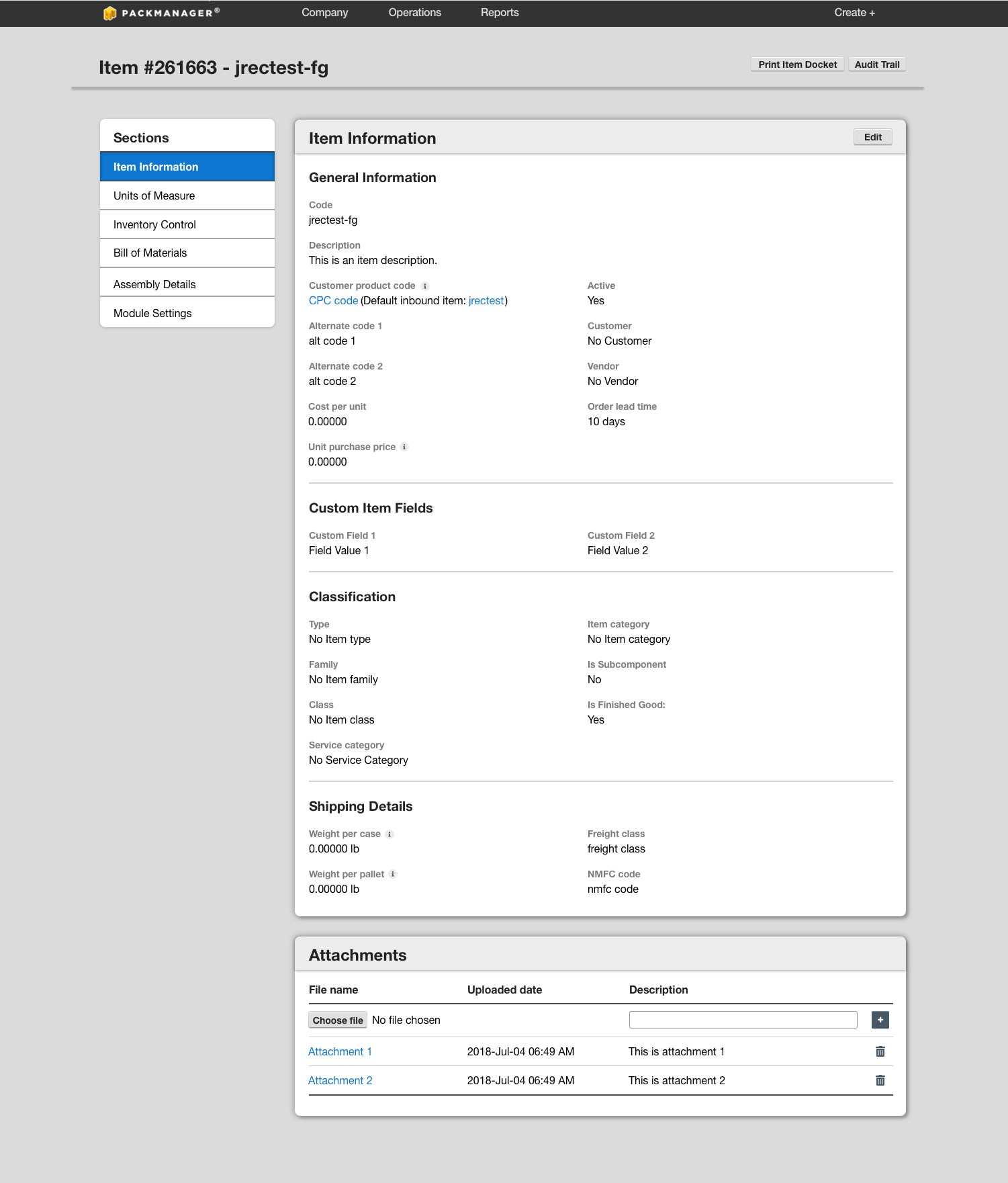The height and width of the screenshot is (1183, 1008).
Task: Click the Attachments panel heading
Action: click(357, 955)
